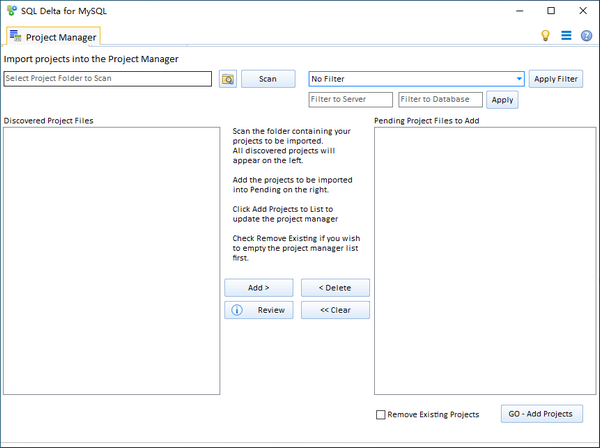Click inside Discovered Project Files list
The image size is (600, 448).
coord(112,261)
